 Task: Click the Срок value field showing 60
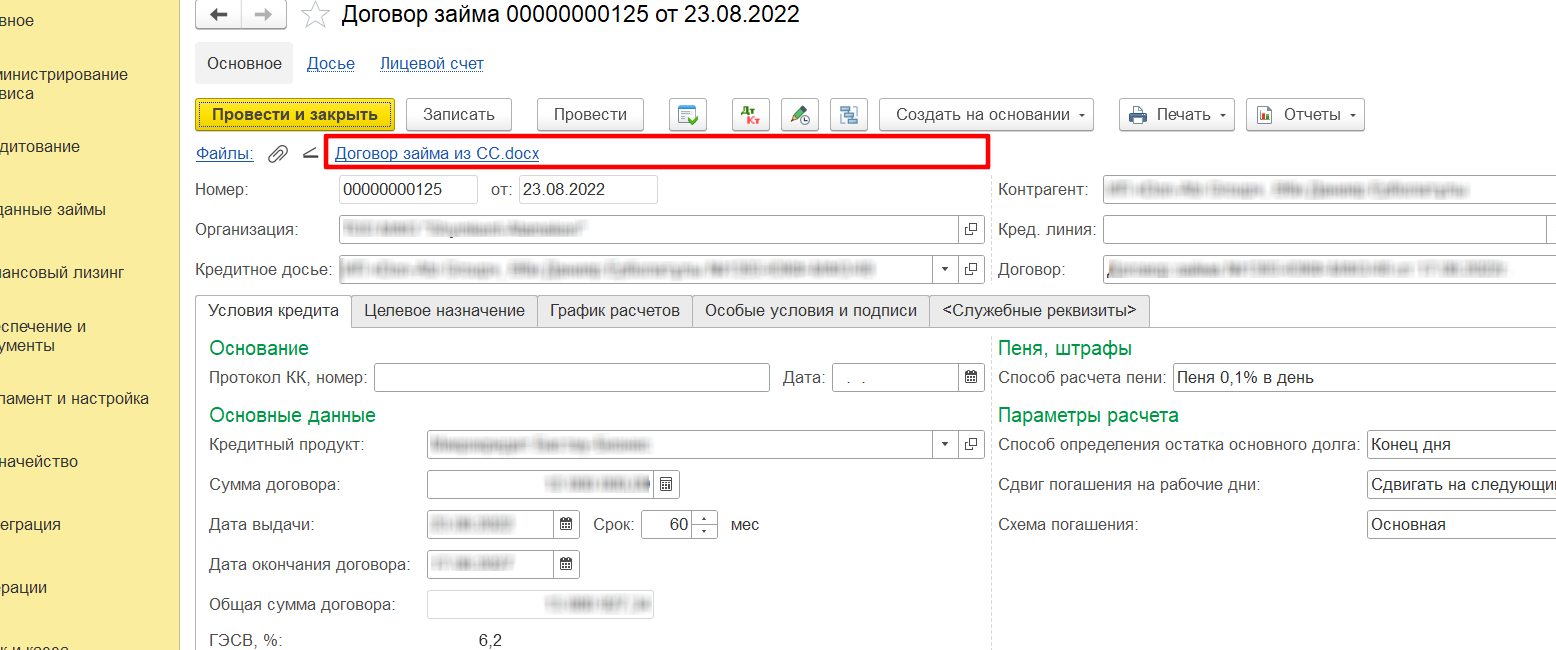[x=668, y=524]
